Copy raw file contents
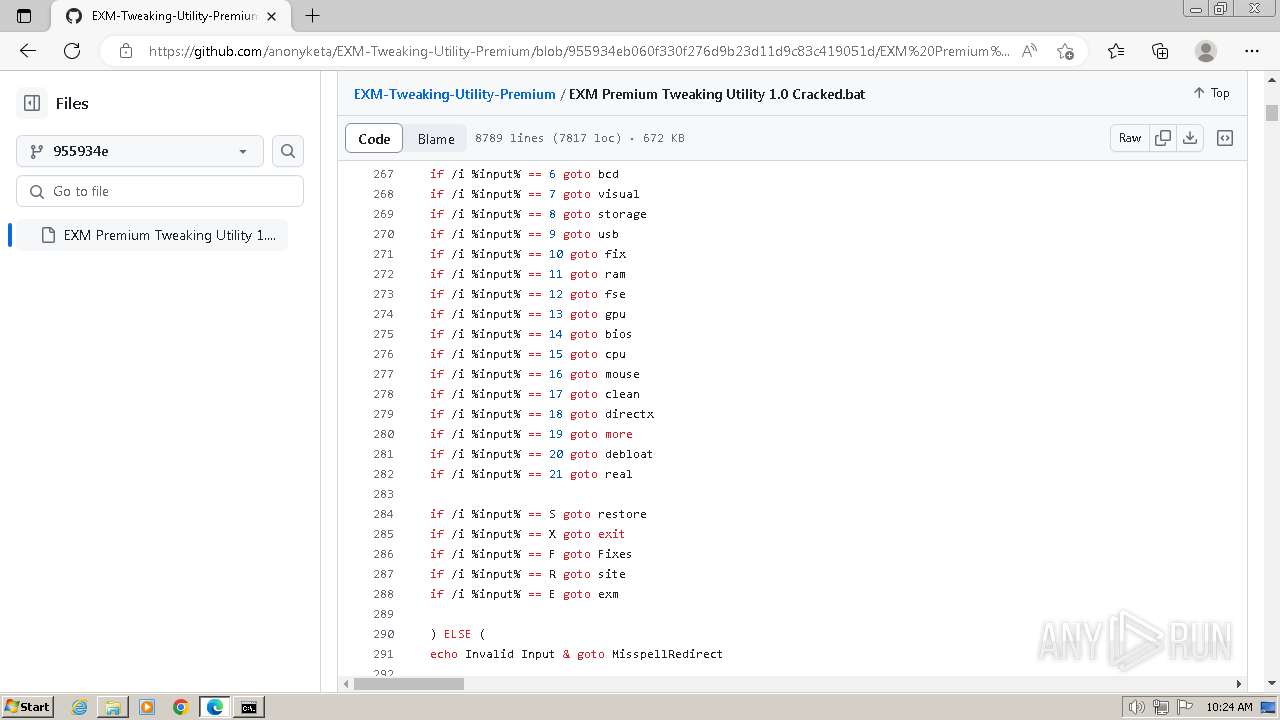This screenshot has width=1280, height=720. 1163,138
